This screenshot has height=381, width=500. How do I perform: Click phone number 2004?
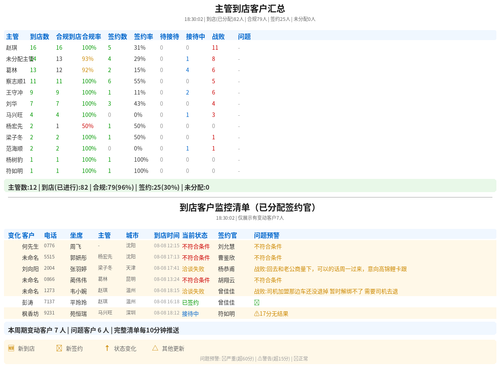point(49,268)
